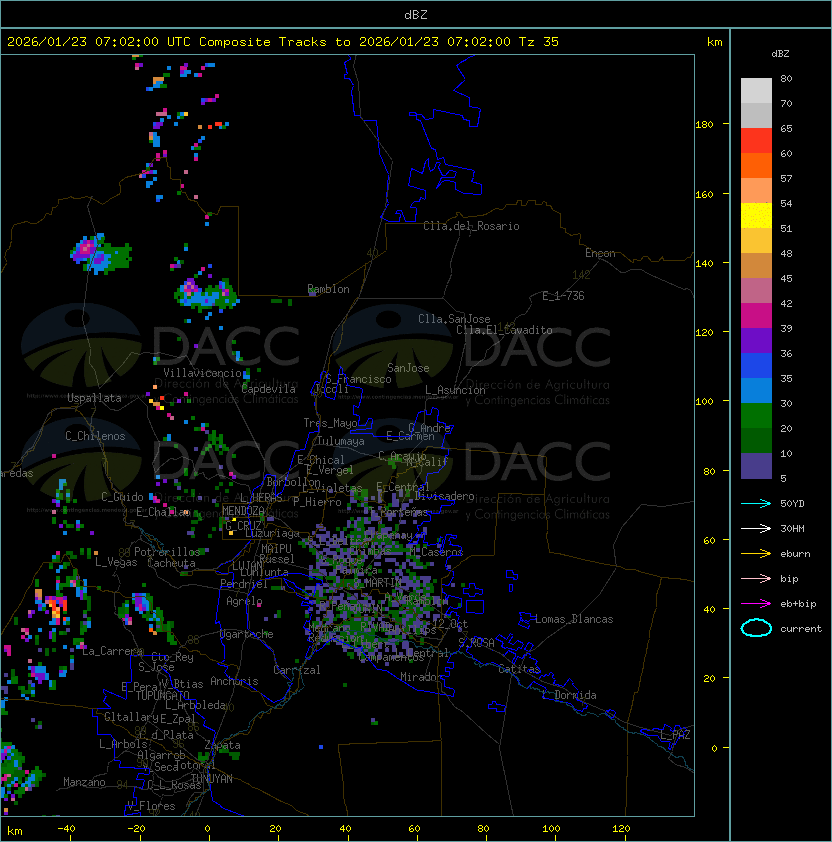Click the Tulumaya label
The width and height of the screenshot is (832, 842).
pos(341,441)
